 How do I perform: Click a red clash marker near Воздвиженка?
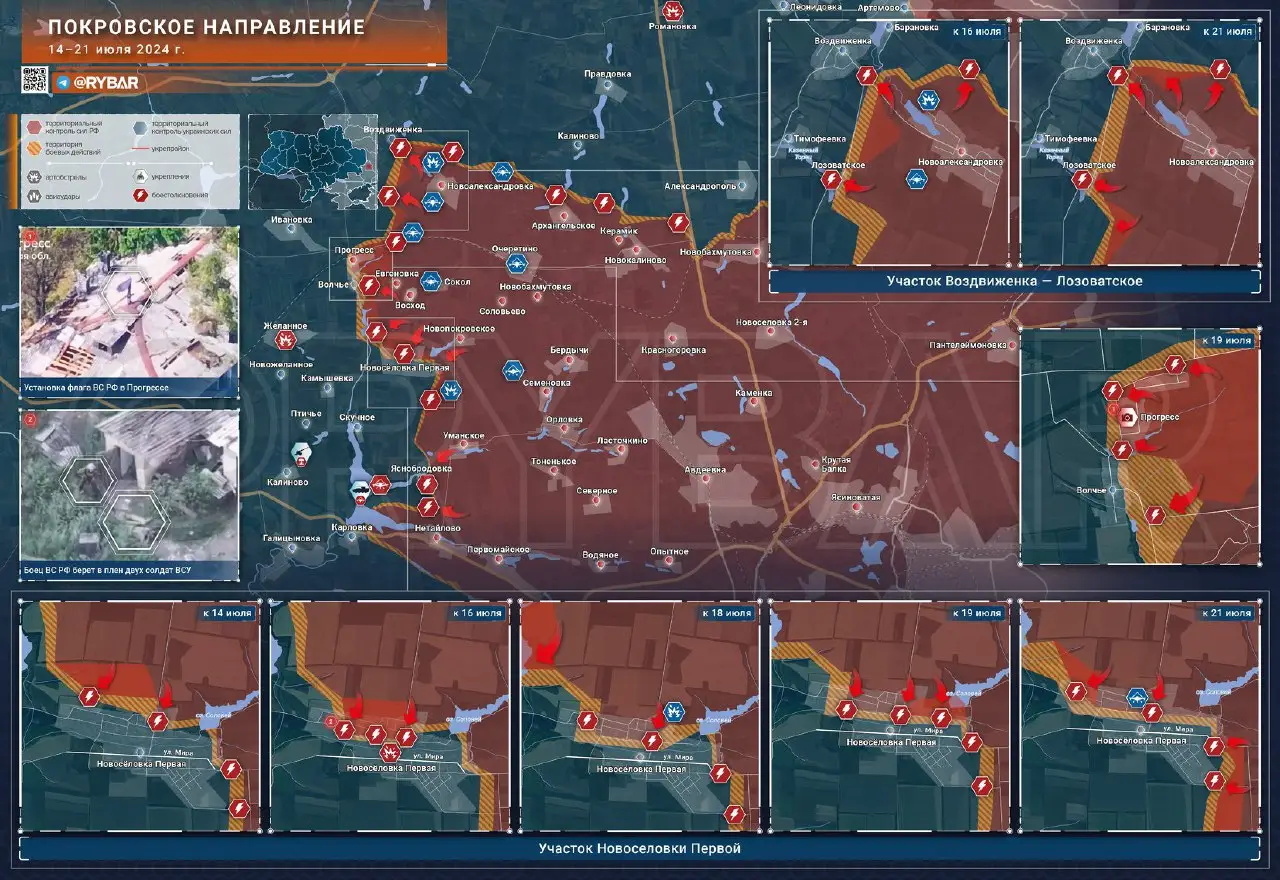pyautogui.click(x=400, y=150)
